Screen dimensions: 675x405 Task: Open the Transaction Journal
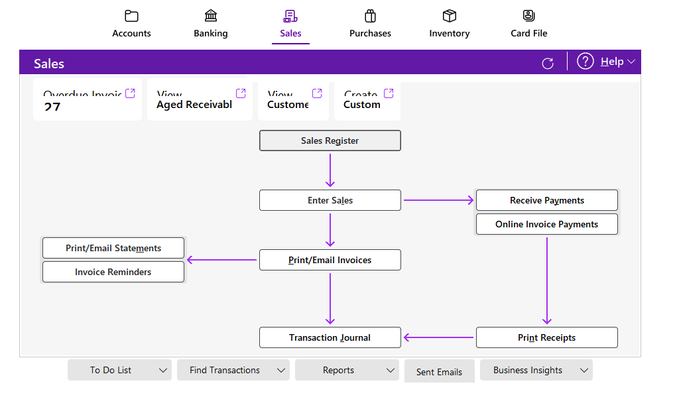(x=329, y=337)
